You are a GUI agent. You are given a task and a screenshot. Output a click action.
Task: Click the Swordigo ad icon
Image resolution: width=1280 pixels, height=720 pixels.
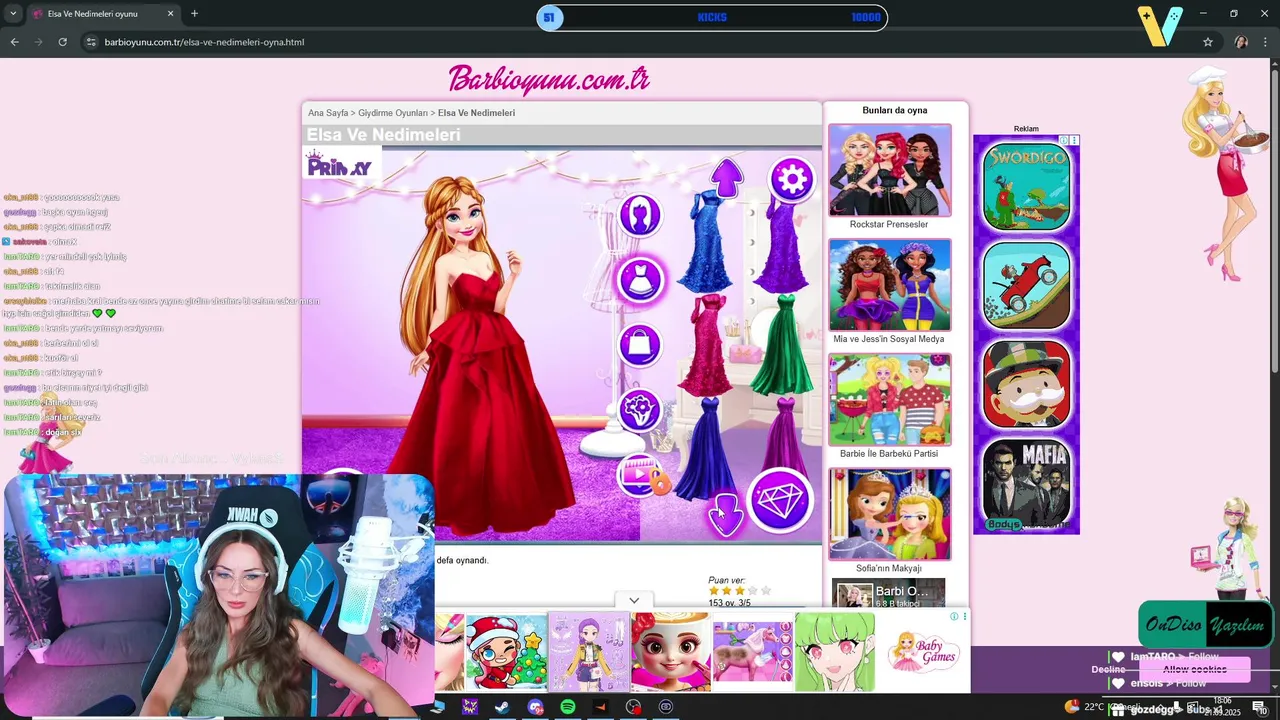[1026, 186]
